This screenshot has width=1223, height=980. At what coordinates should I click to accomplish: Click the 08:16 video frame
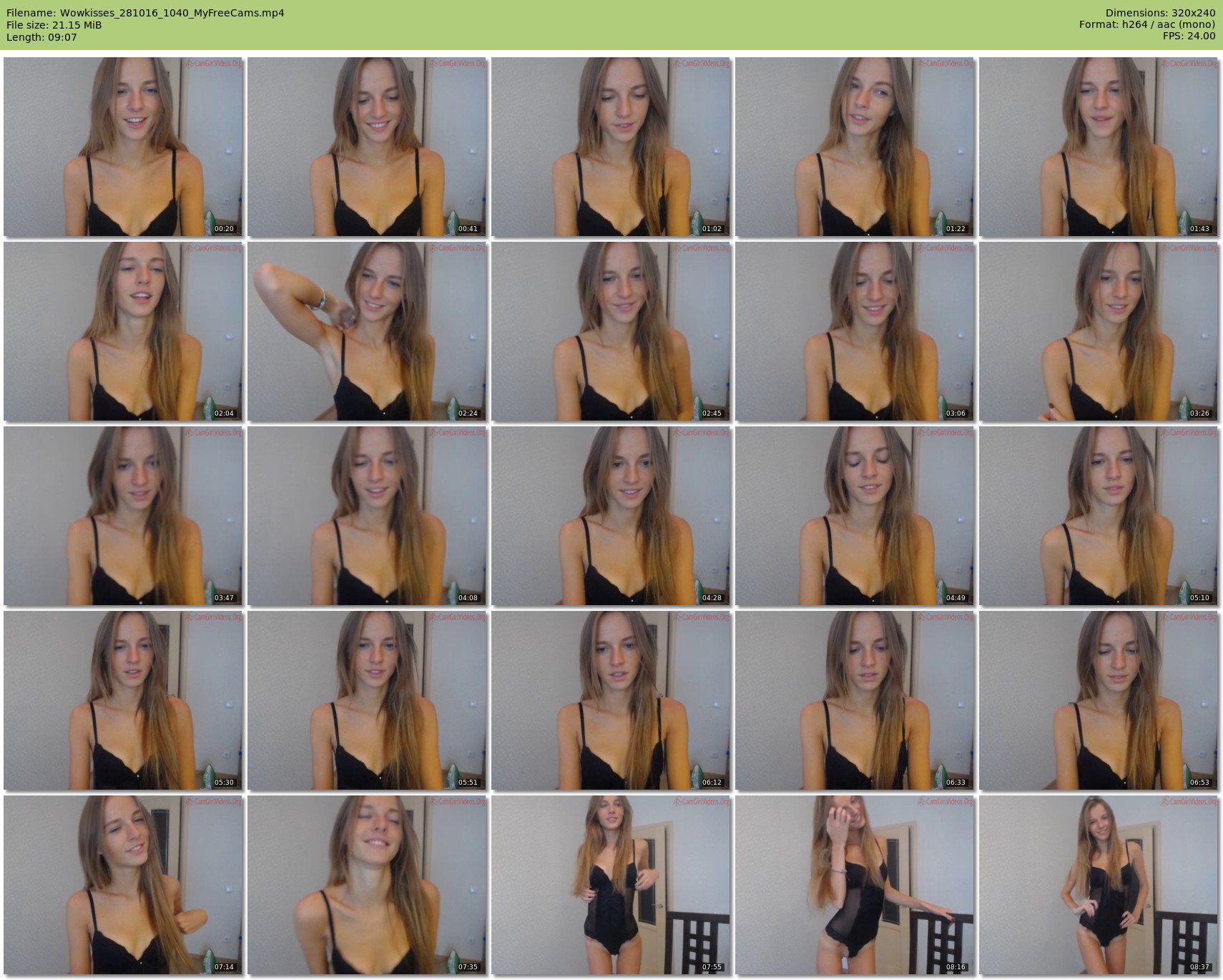[x=855, y=885]
